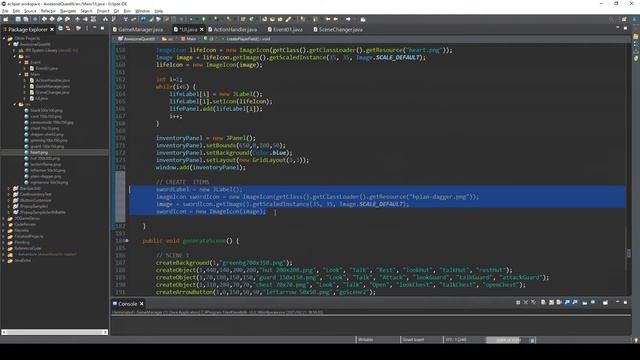Image resolution: width=640 pixels, height=360 pixels.
Task: Open the File menu
Action: click(5, 11)
